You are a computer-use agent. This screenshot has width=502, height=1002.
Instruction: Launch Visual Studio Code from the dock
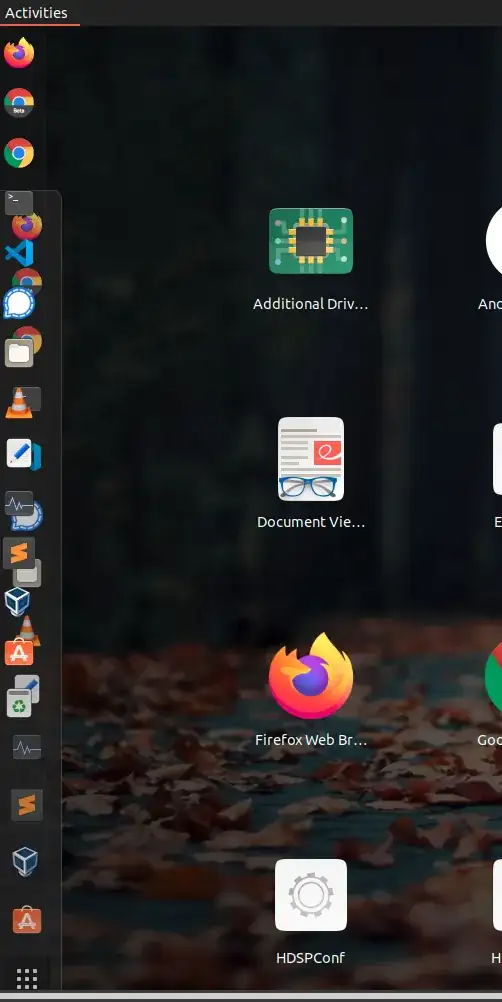point(19,253)
